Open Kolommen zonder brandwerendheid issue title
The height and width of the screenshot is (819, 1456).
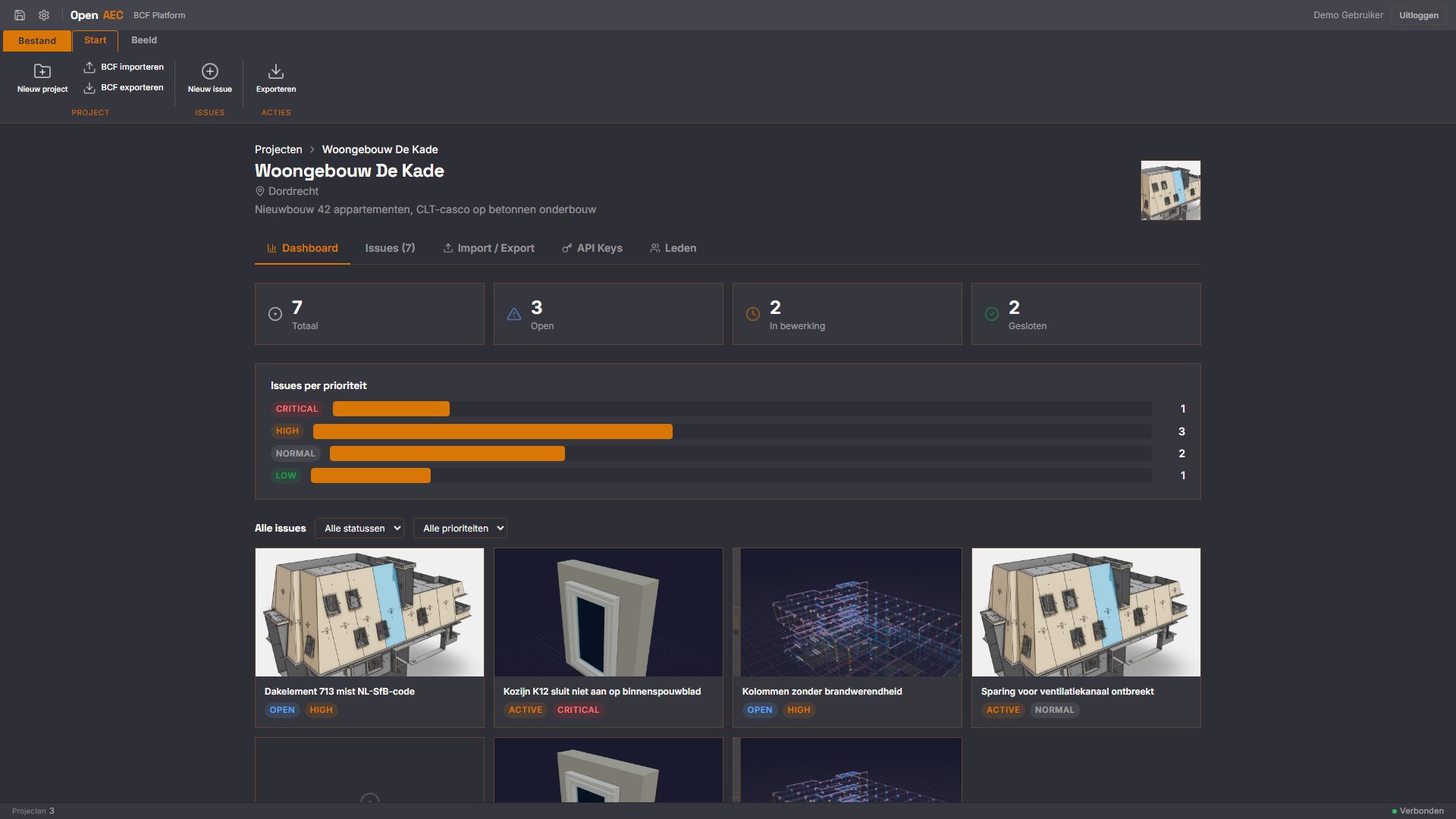(x=822, y=692)
